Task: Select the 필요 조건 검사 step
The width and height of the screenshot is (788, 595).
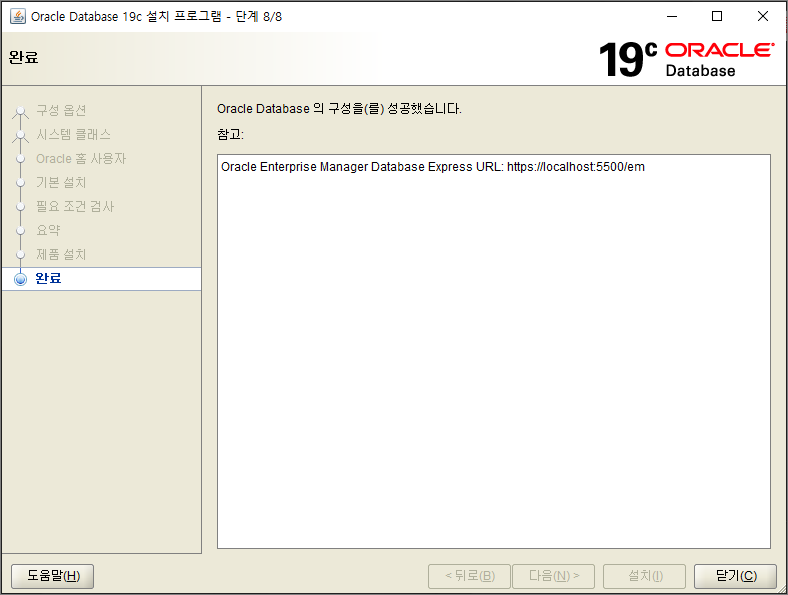Action: [75, 207]
